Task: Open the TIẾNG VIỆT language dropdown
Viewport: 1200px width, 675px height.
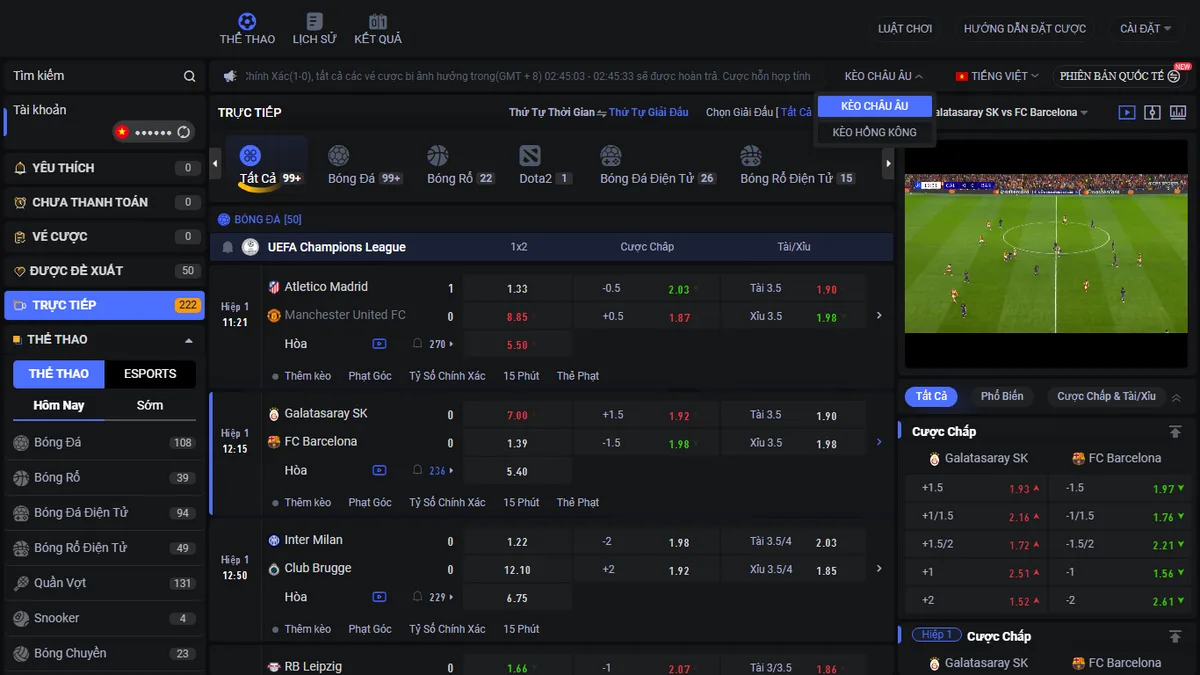Action: [997, 76]
